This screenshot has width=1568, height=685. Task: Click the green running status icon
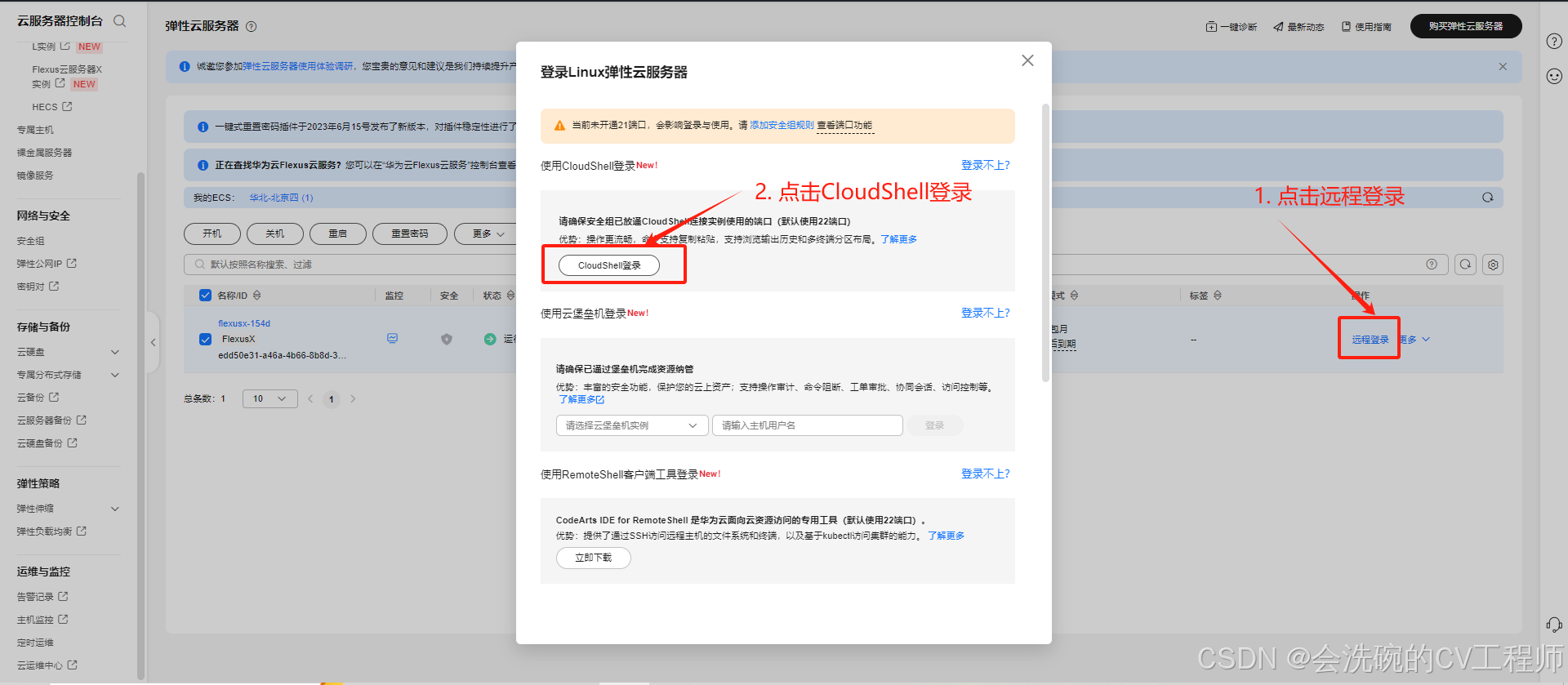(490, 339)
